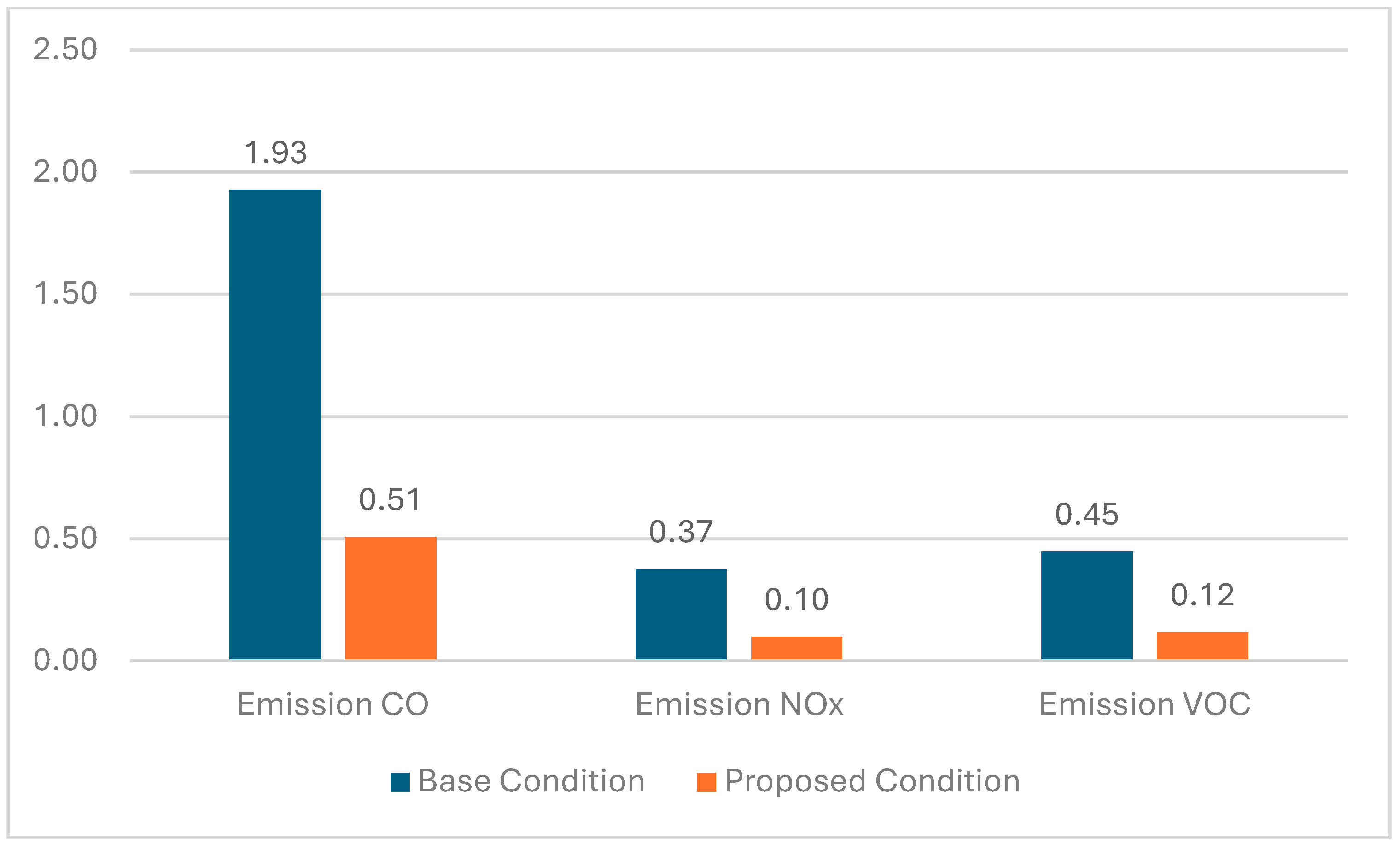This screenshot has width=1400, height=850.
Task: Select the blue Emission NOx bar
Action: coord(681,614)
